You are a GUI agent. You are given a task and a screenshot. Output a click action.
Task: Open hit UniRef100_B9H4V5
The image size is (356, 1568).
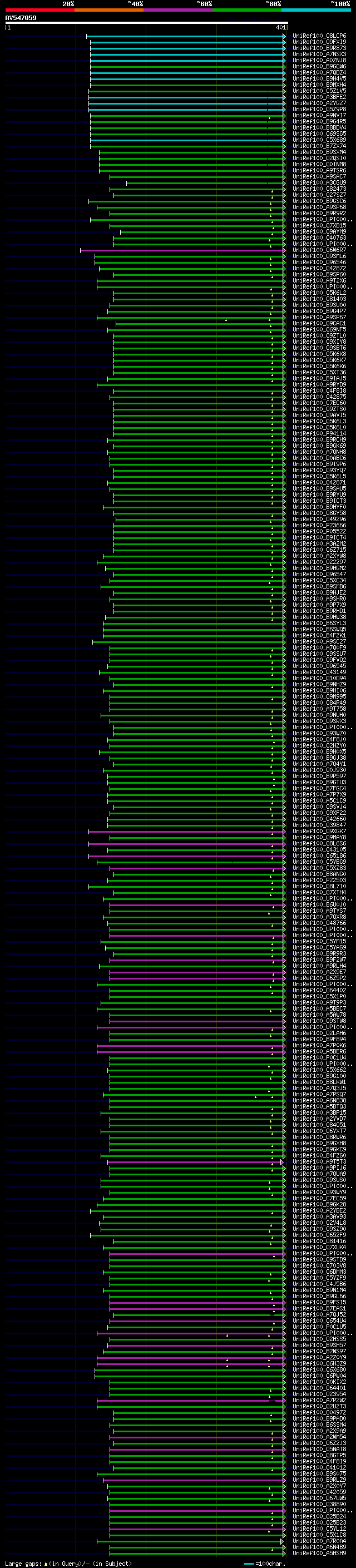(319, 78)
